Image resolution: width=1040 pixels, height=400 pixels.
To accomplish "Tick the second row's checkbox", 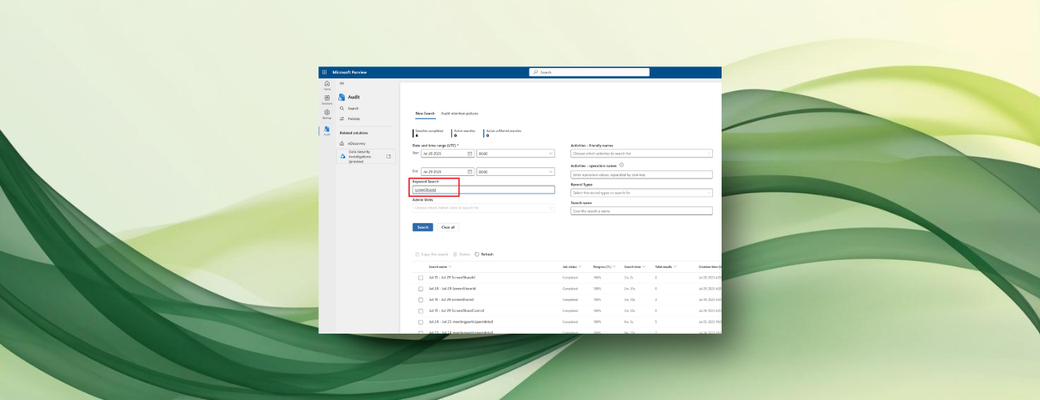I will coord(421,289).
